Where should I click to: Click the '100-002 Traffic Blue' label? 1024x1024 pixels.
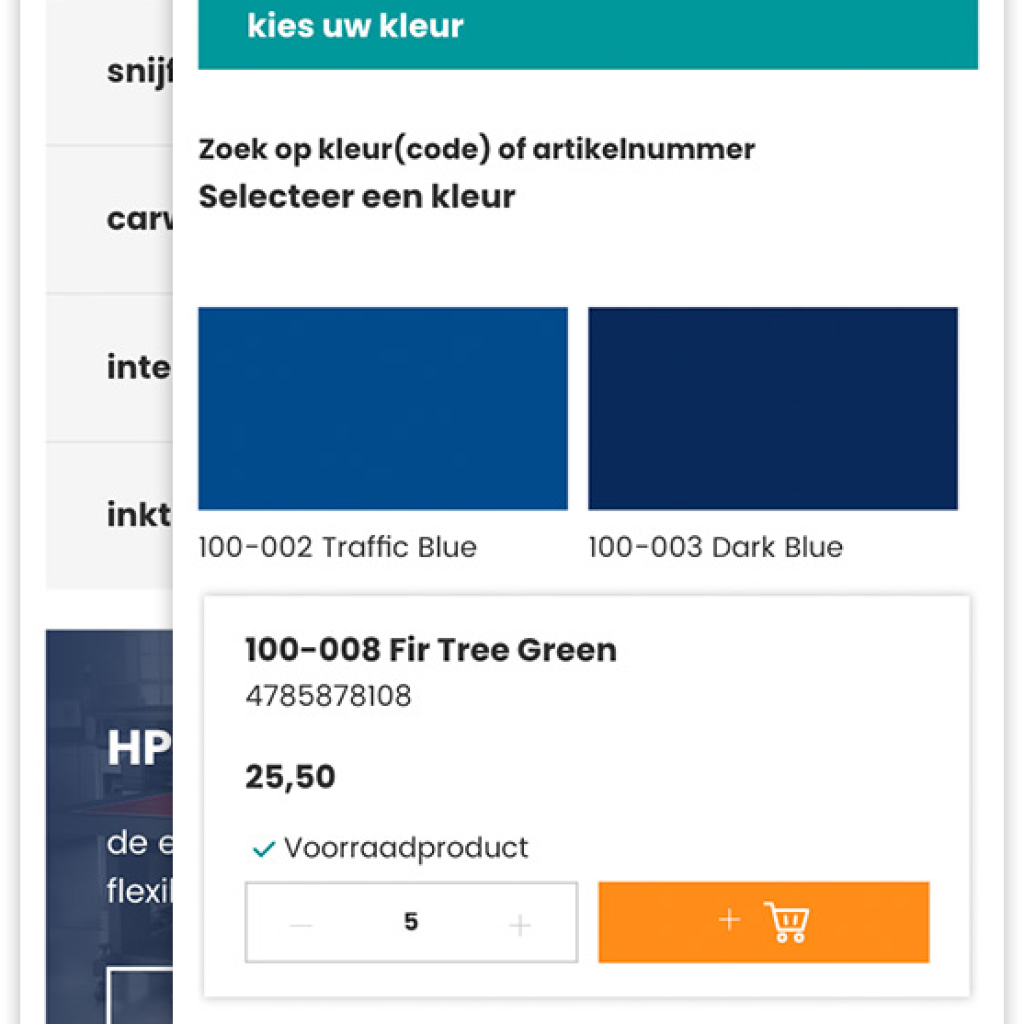[337, 547]
